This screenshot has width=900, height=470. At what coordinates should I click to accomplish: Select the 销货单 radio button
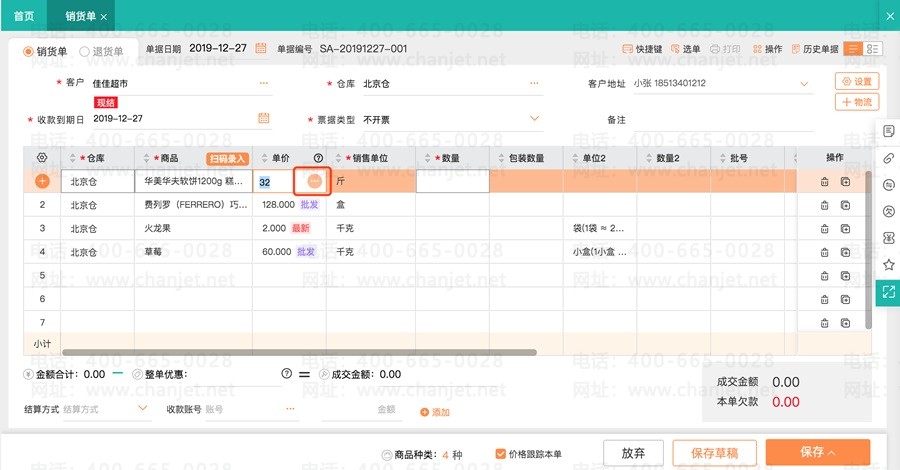click(29, 51)
